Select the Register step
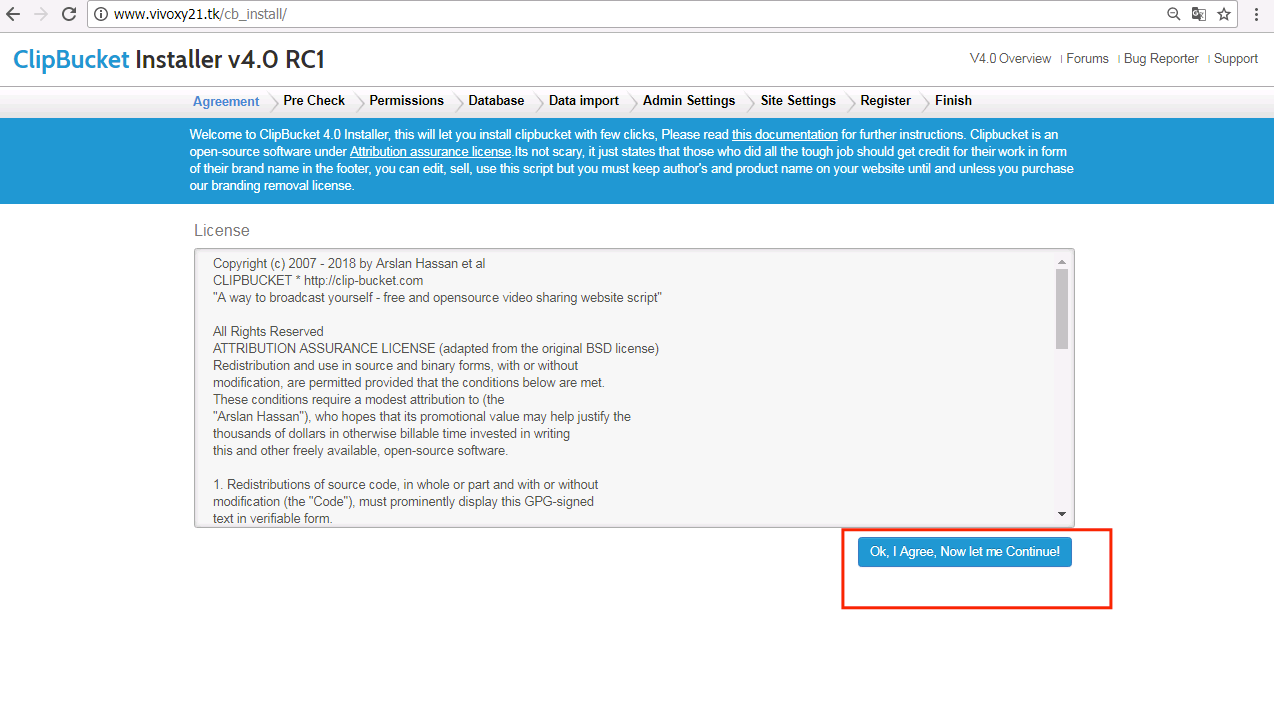This screenshot has width=1274, height=704. [x=886, y=101]
